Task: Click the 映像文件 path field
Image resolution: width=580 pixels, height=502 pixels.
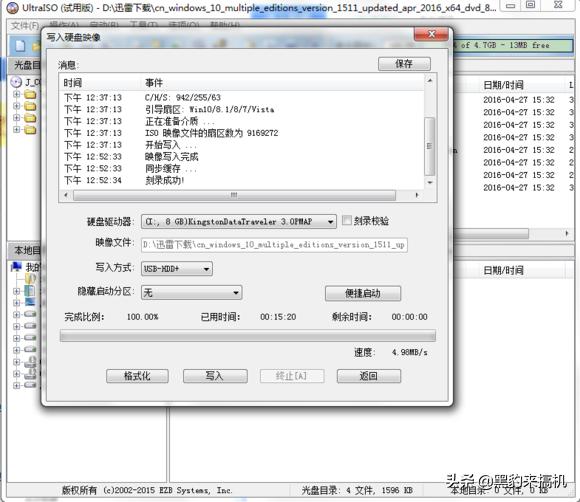Action: pyautogui.click(x=274, y=245)
